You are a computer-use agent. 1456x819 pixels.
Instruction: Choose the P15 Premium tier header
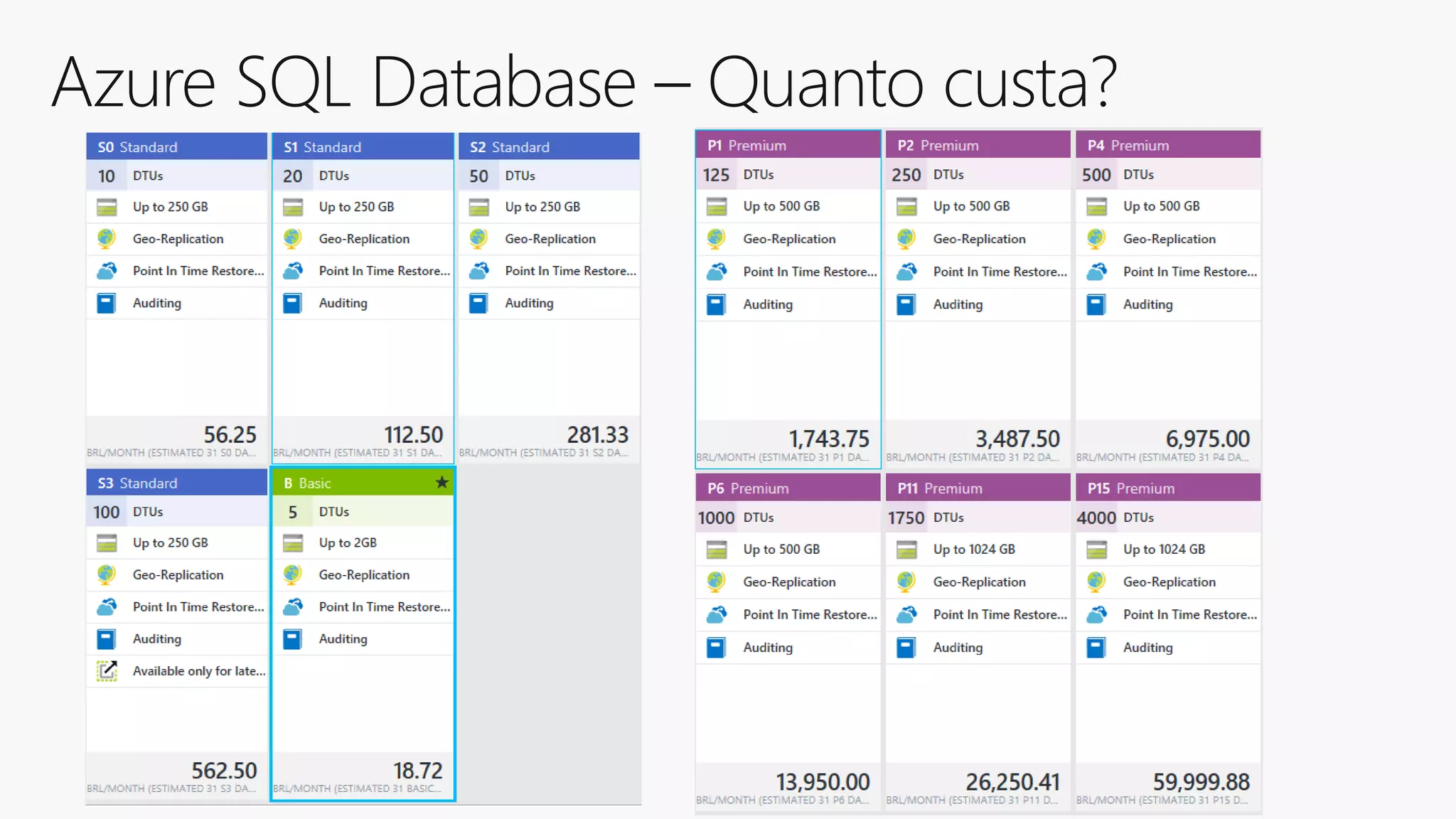coord(1168,488)
